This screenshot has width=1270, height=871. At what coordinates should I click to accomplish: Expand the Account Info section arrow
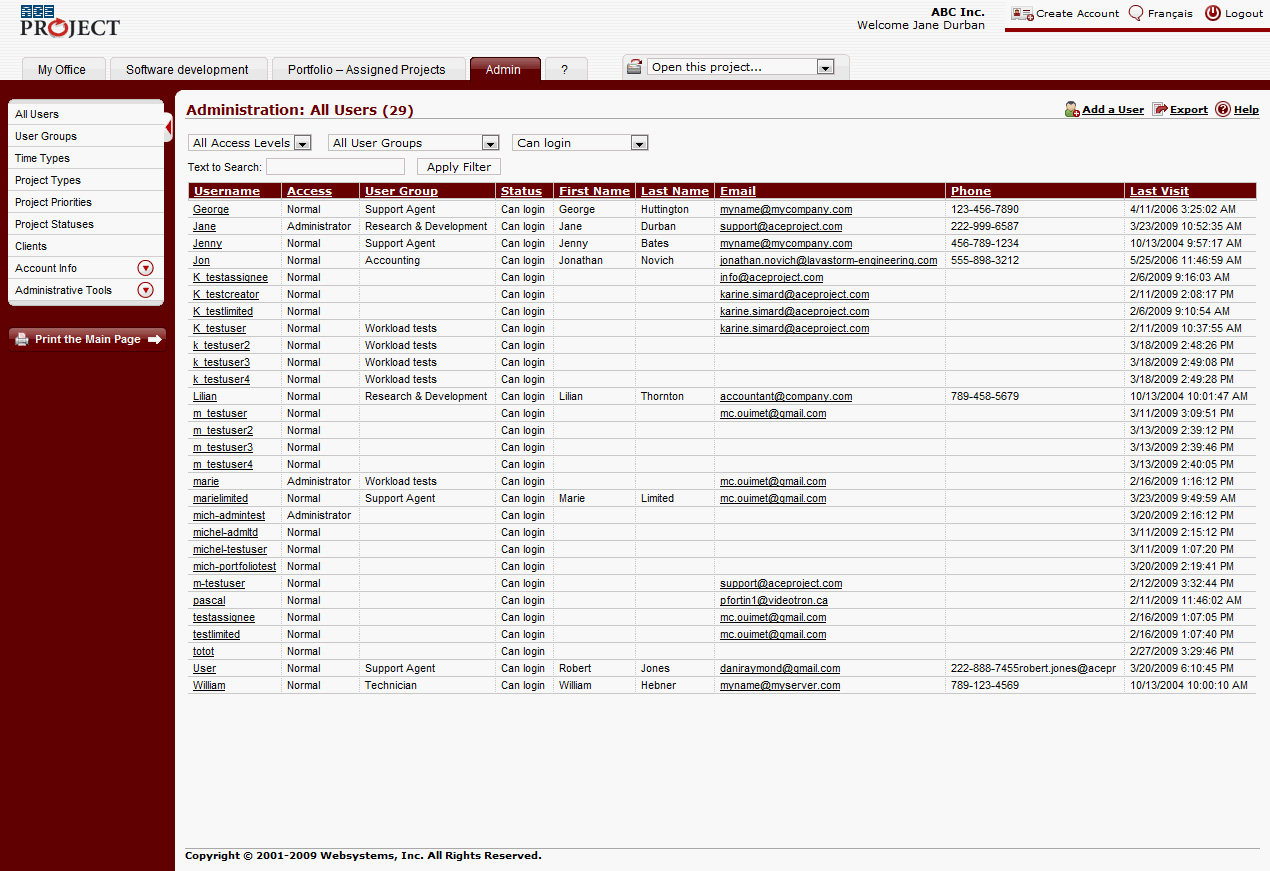pyautogui.click(x=145, y=268)
